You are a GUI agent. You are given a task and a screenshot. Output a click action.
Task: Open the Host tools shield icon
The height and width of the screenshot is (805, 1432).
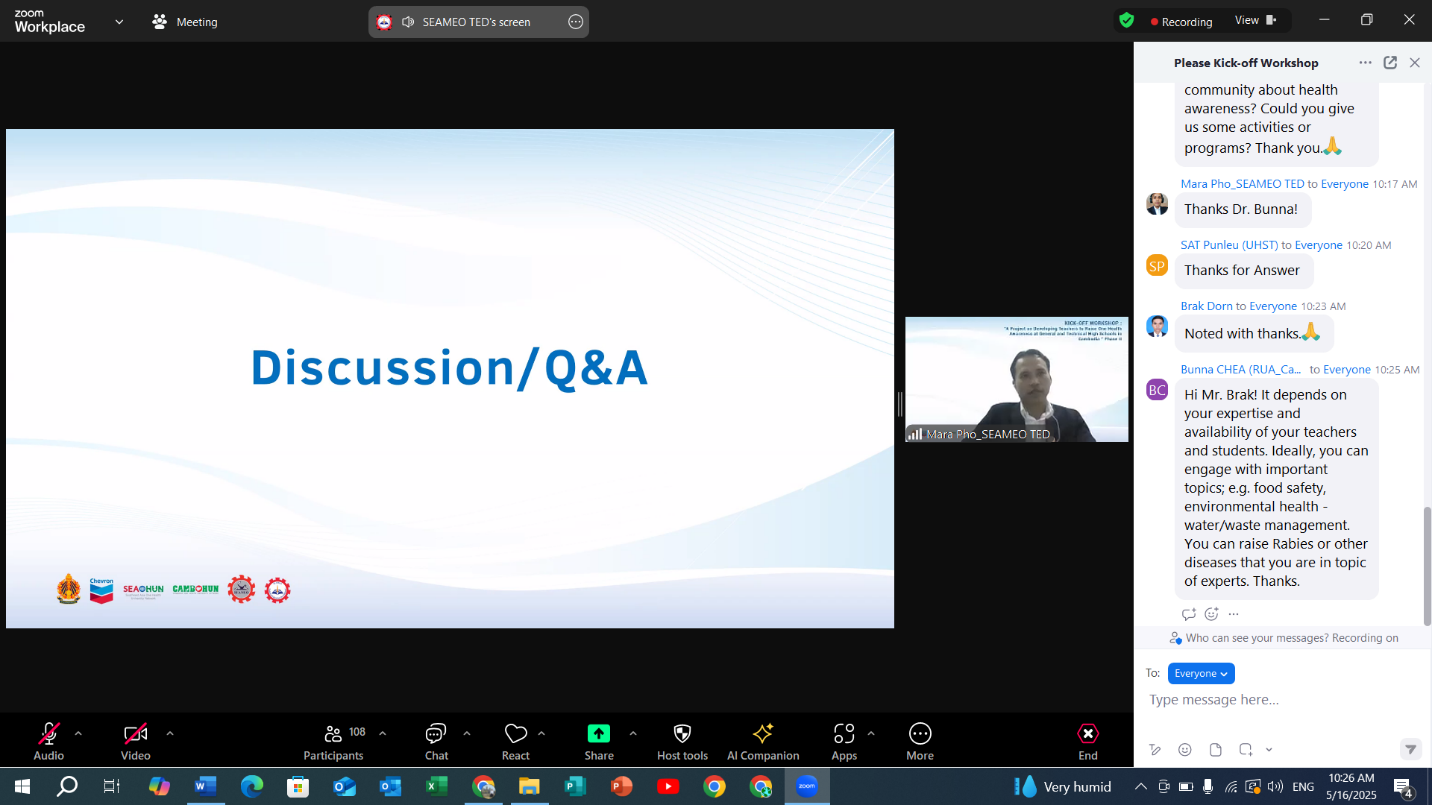click(682, 734)
